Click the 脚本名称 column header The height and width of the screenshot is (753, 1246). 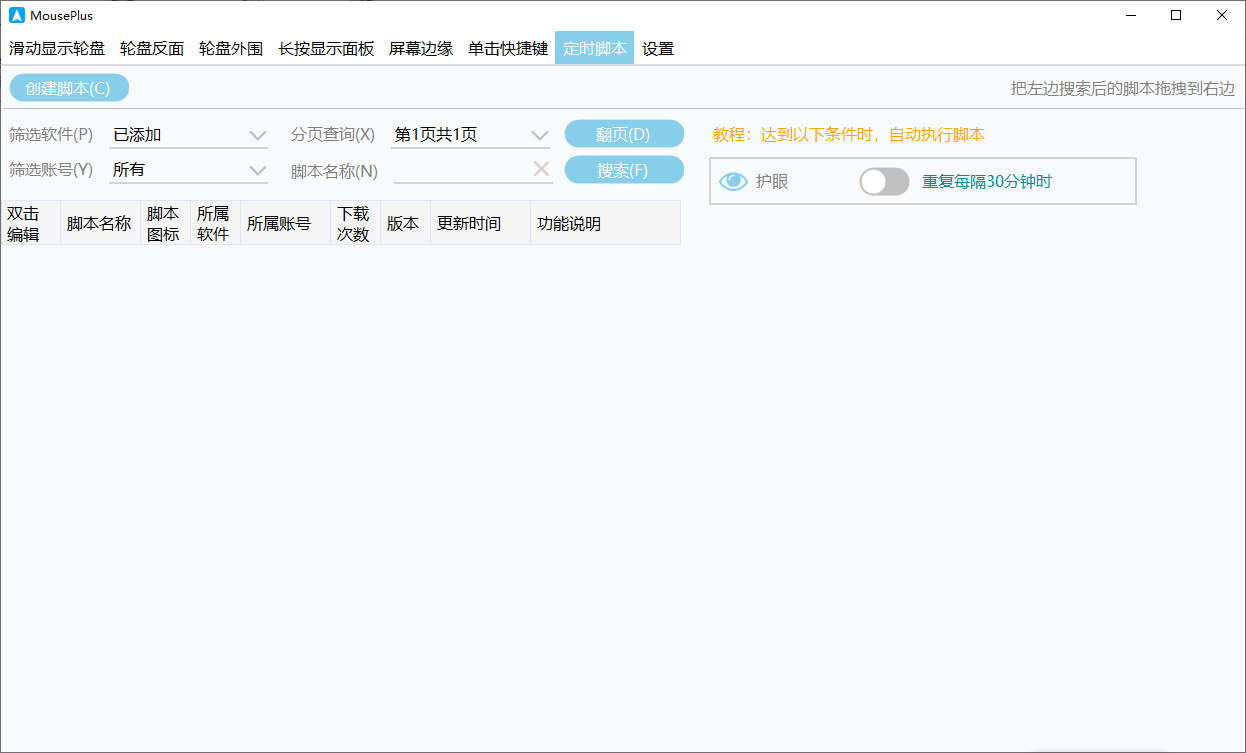point(99,223)
